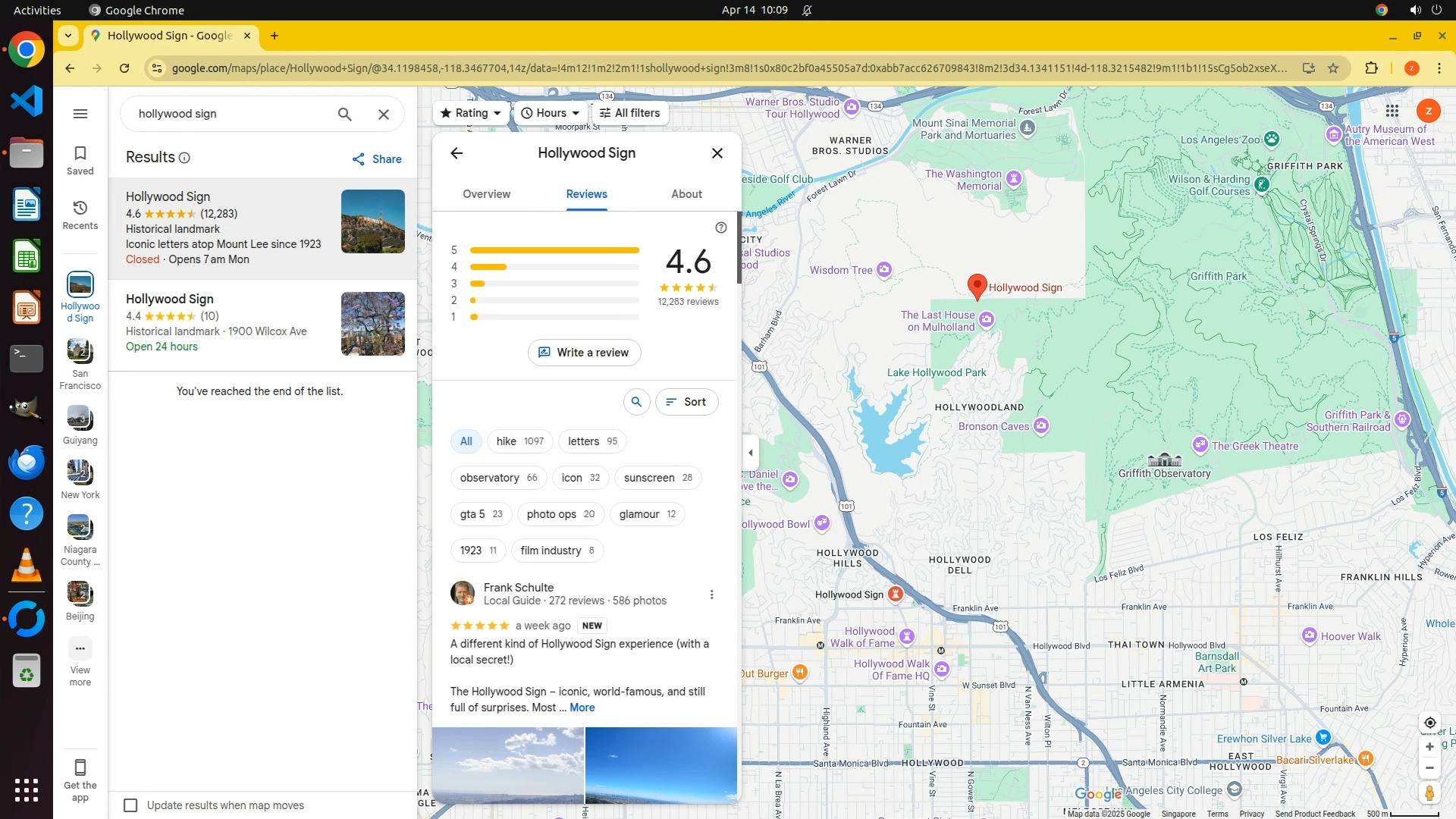Open Frank Schulte review options menu

click(x=711, y=595)
